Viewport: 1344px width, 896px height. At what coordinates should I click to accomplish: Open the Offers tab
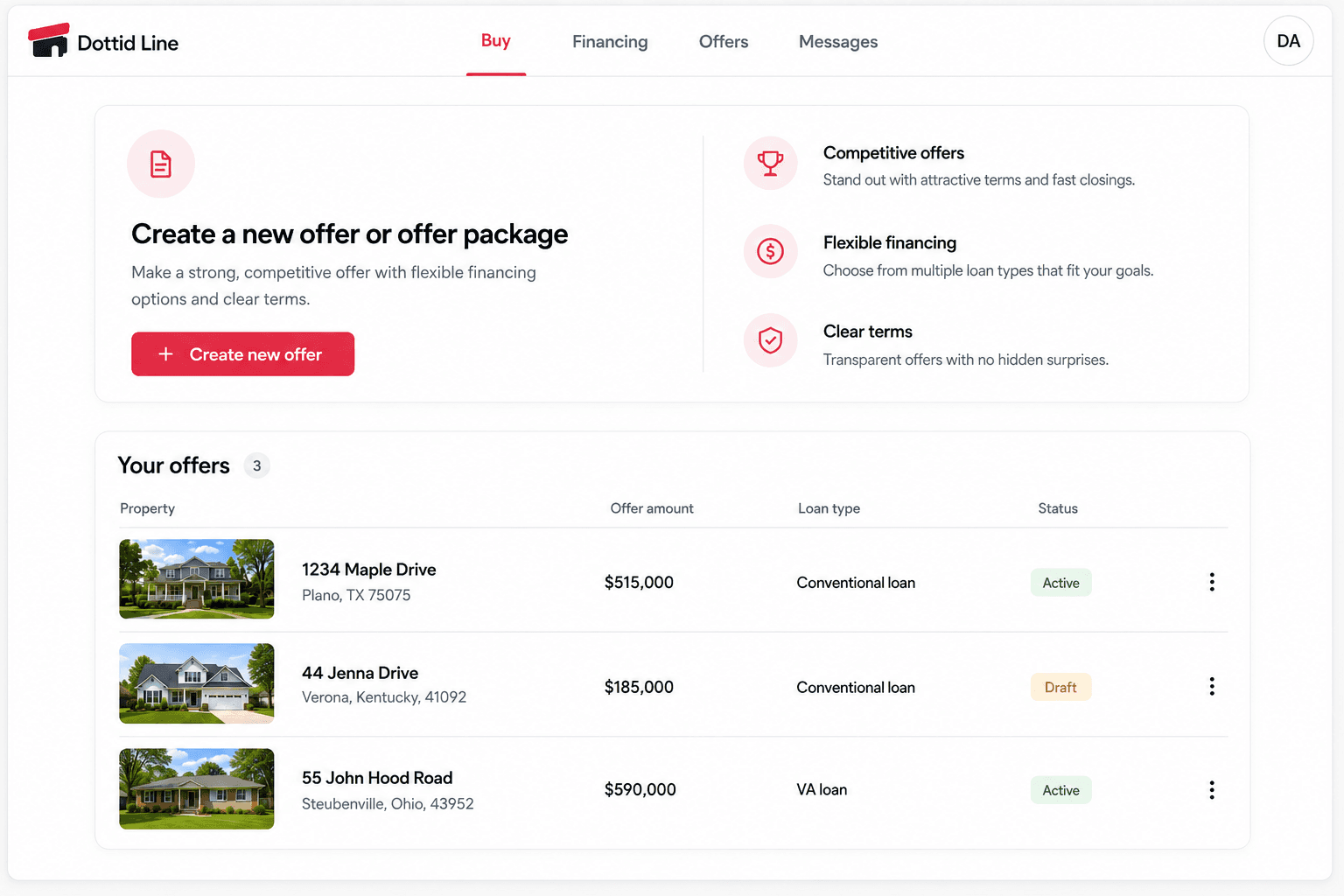[x=724, y=42]
